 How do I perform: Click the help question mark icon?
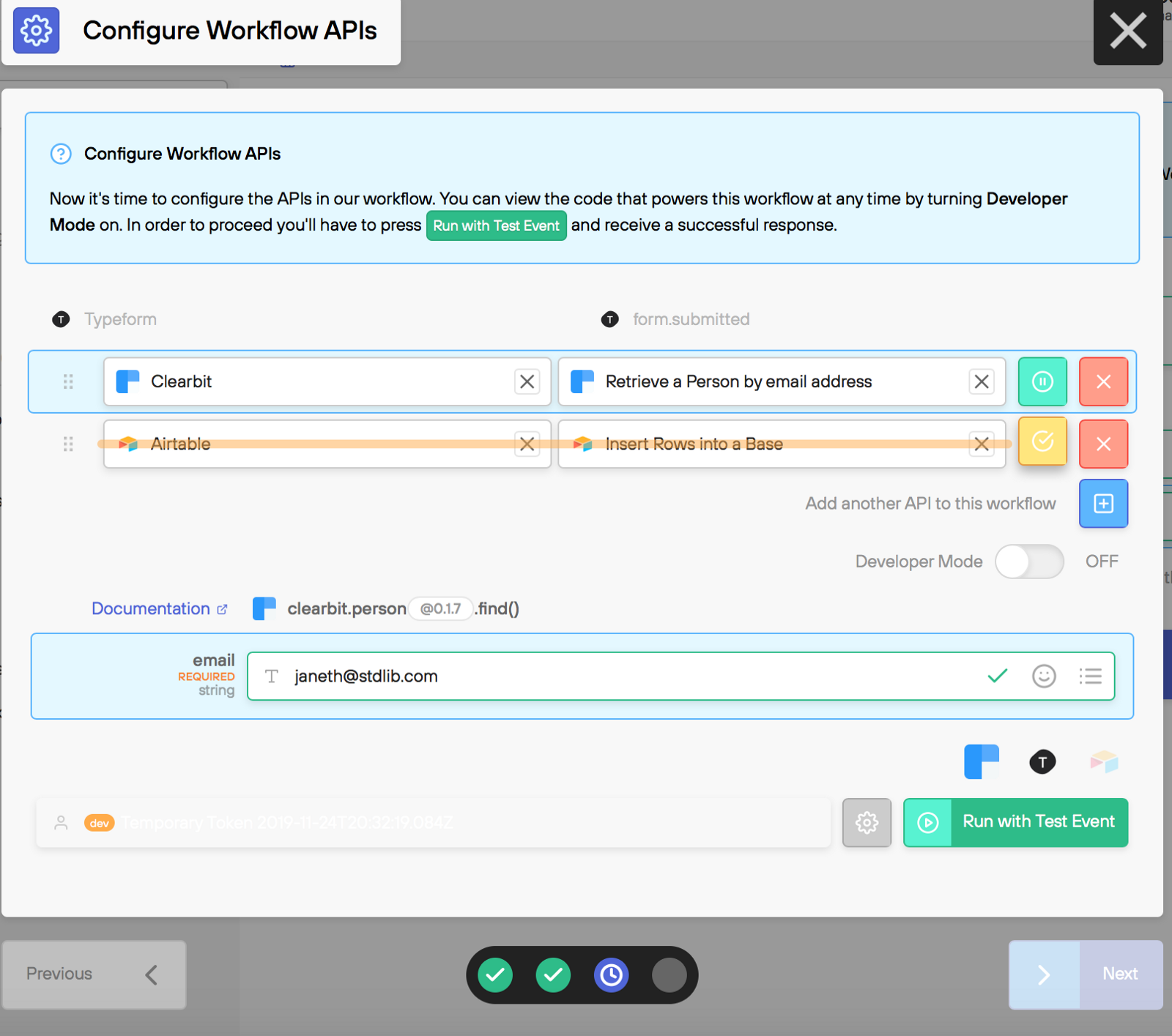(x=61, y=154)
